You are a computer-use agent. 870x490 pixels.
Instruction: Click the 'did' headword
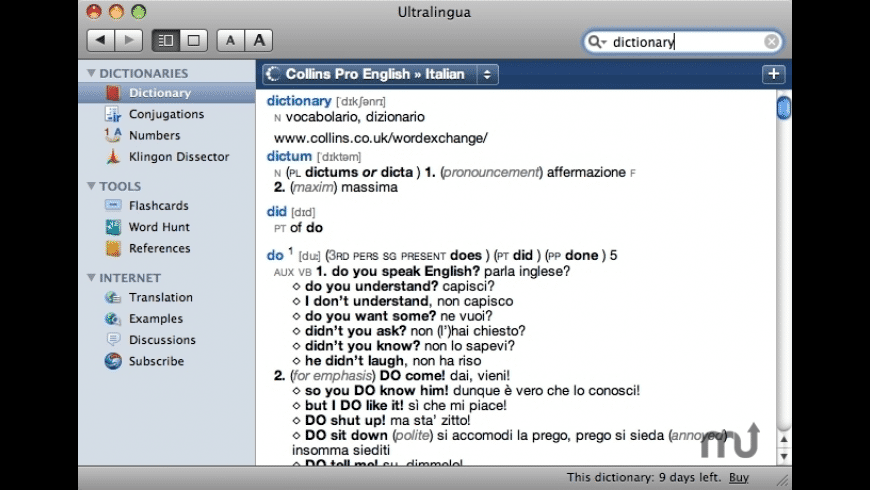276,211
